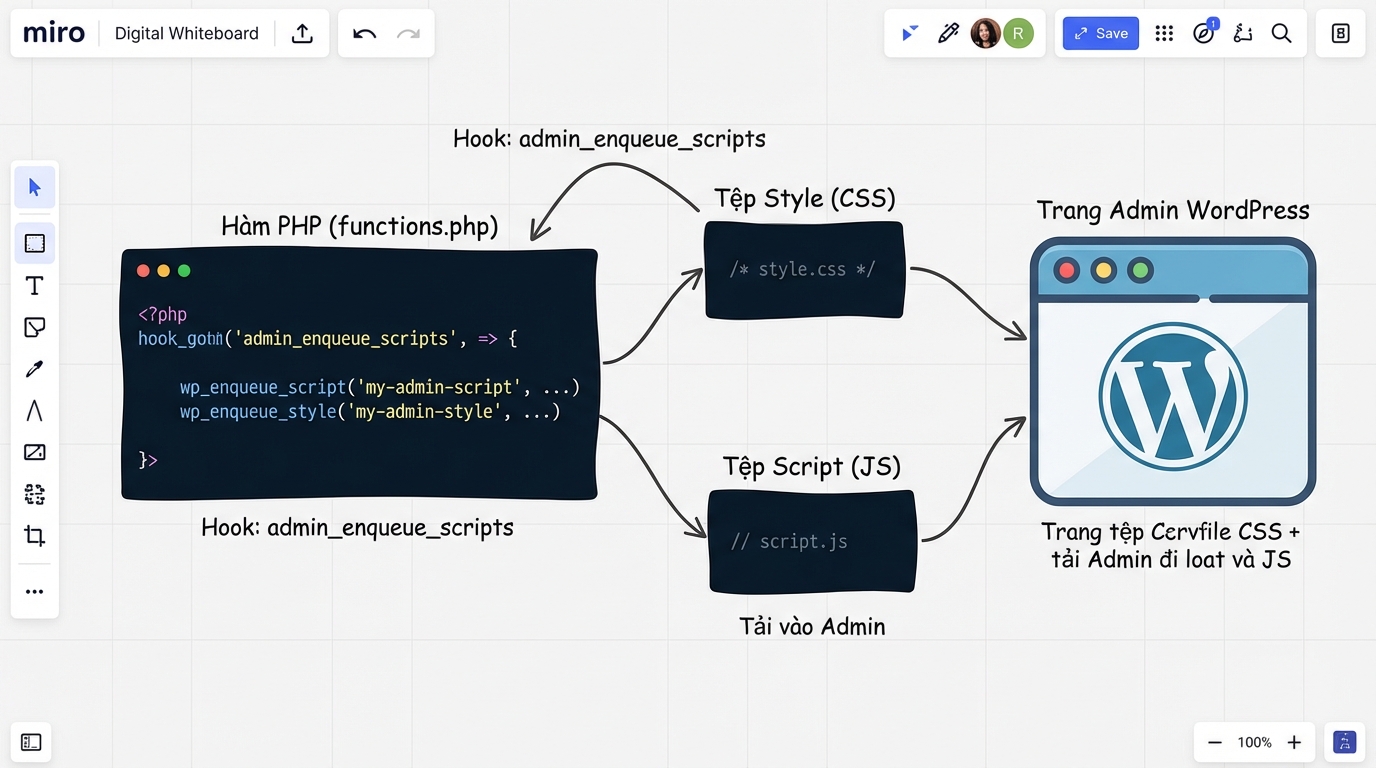Viewport: 1376px width, 768px height.
Task: Select the pen drawing tool
Action: [x=34, y=368]
